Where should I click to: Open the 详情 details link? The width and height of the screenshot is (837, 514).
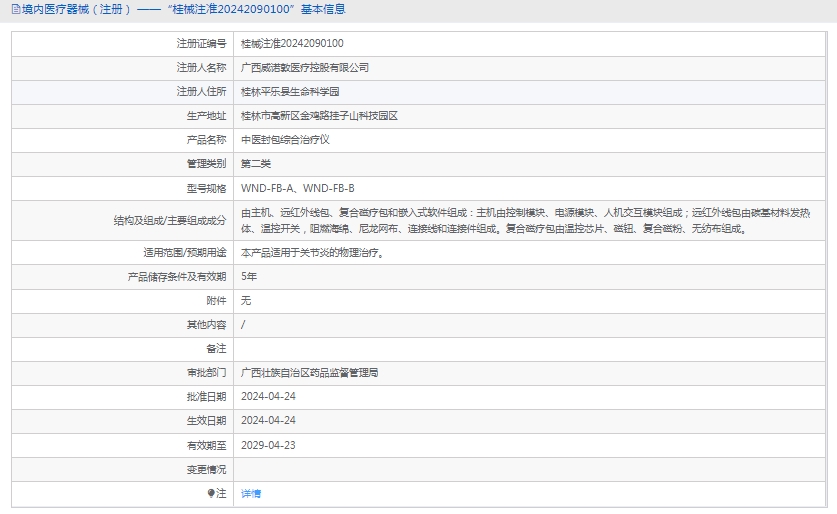[x=251, y=493]
